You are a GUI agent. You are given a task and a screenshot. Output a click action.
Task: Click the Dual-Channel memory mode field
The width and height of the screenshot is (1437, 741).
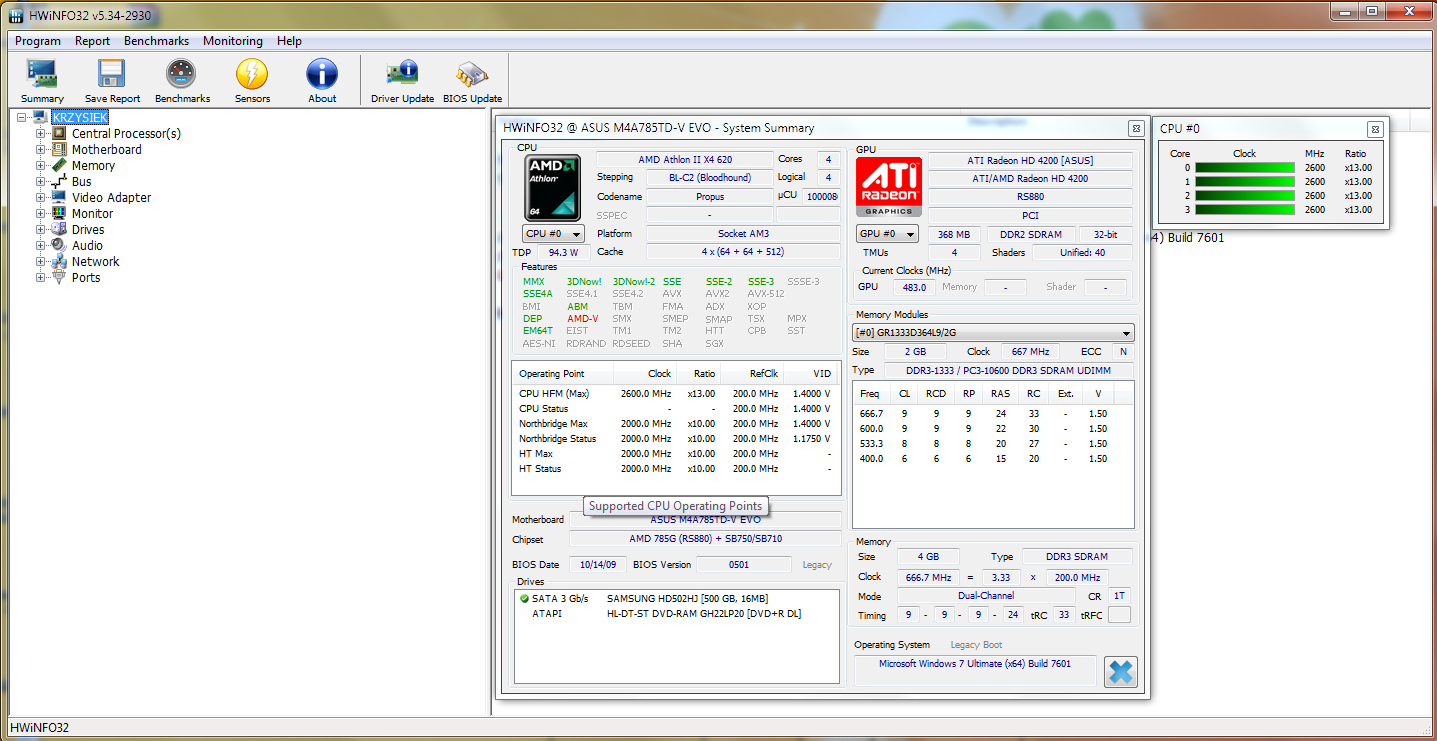click(x=986, y=596)
